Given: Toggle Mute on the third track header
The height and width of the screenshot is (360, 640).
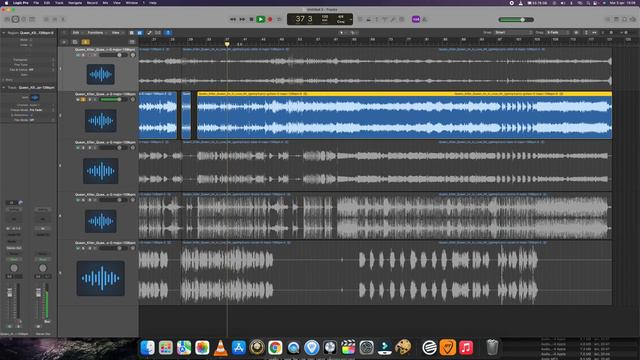Looking at the screenshot, I should click(x=78, y=147).
